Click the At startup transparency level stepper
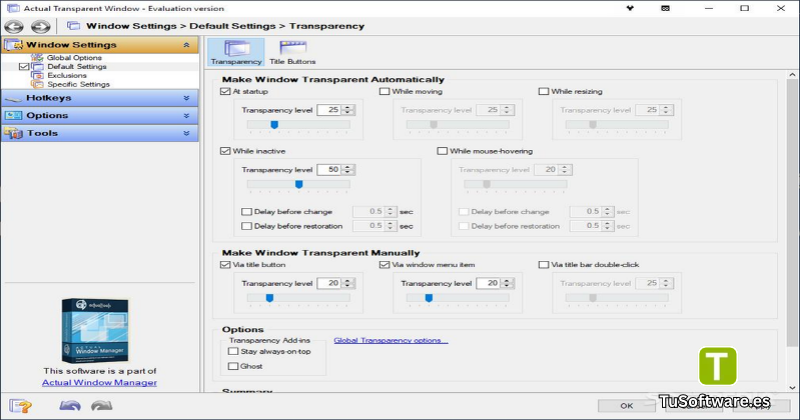The width and height of the screenshot is (800, 420). click(x=348, y=110)
